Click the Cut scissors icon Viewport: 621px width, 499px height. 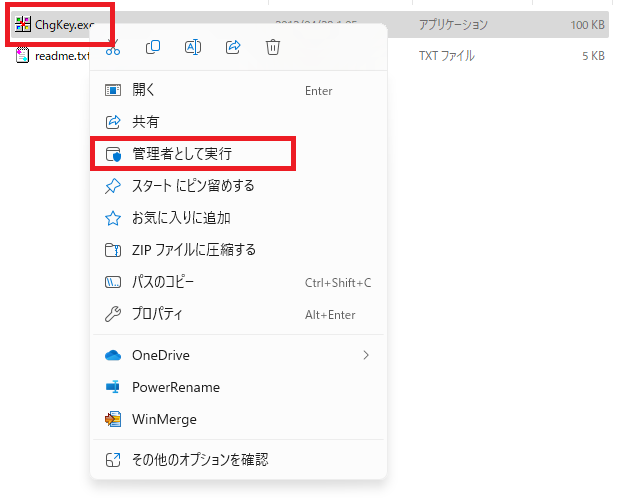[x=113, y=47]
